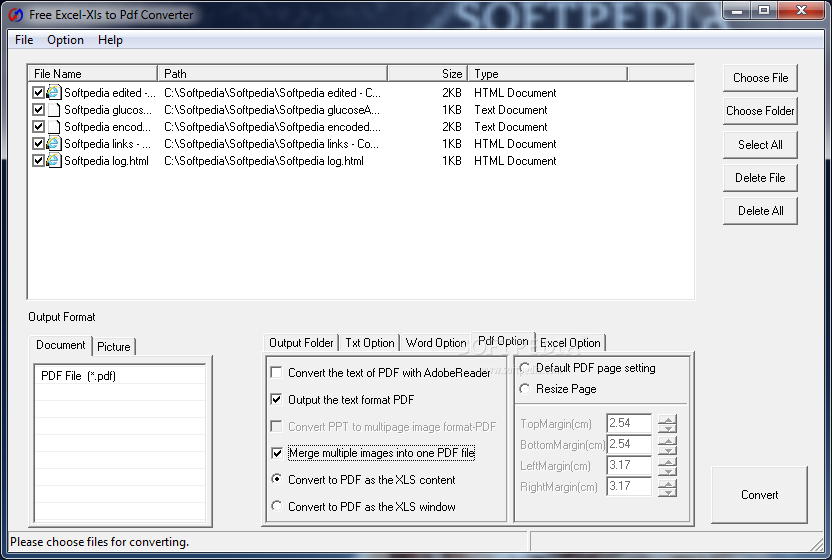
Task: Open the Option menu
Action: pyautogui.click(x=65, y=40)
